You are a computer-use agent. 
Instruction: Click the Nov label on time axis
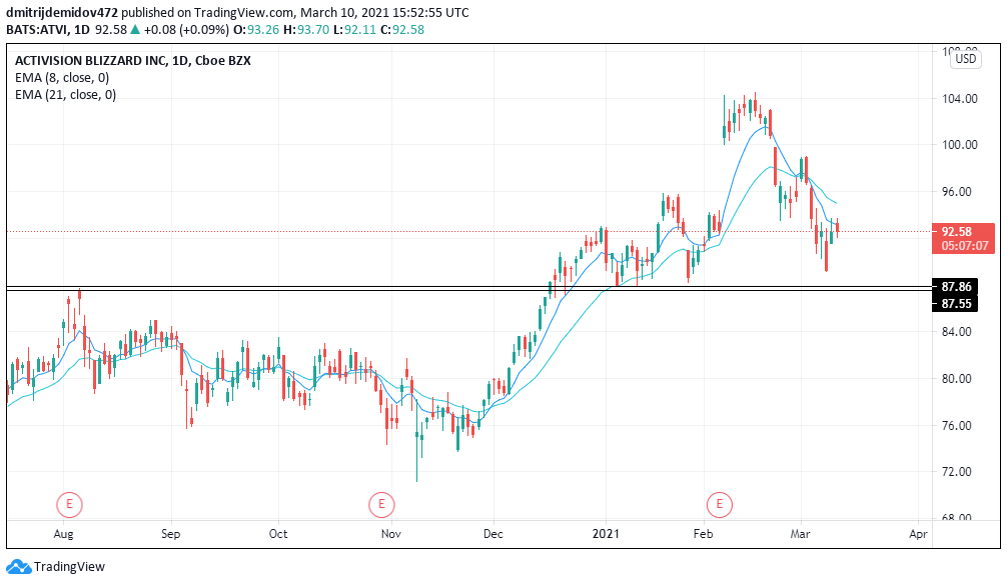pyautogui.click(x=390, y=534)
